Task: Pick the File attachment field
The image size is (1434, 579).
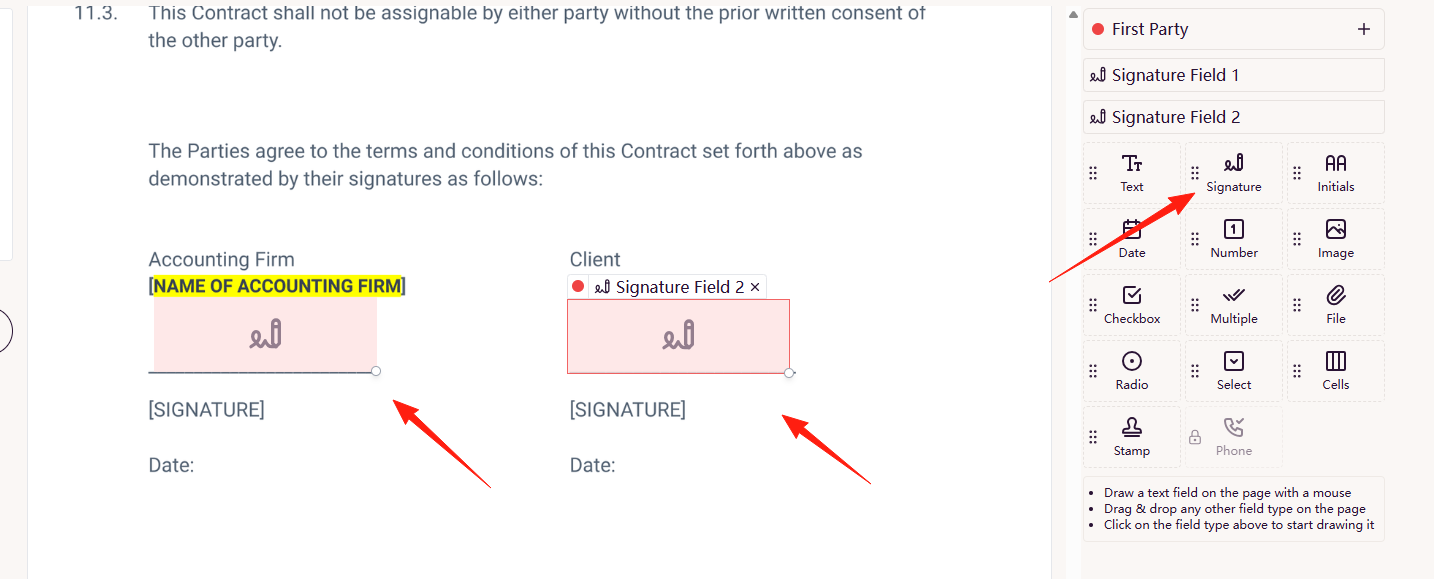Action: 1336,305
